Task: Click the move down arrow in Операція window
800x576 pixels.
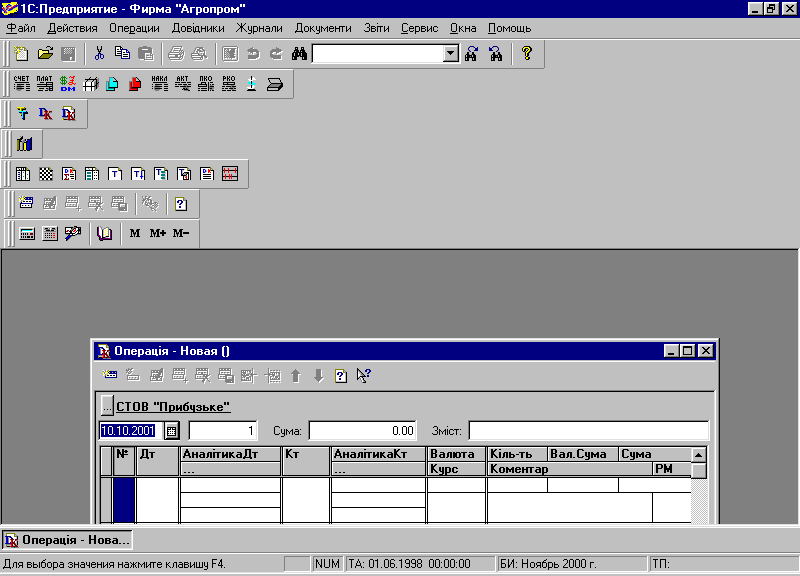Action: point(318,376)
